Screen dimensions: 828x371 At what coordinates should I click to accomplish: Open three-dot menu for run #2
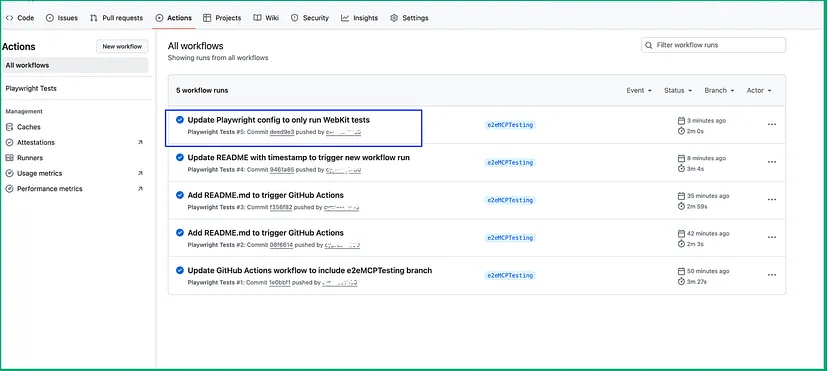(771, 237)
